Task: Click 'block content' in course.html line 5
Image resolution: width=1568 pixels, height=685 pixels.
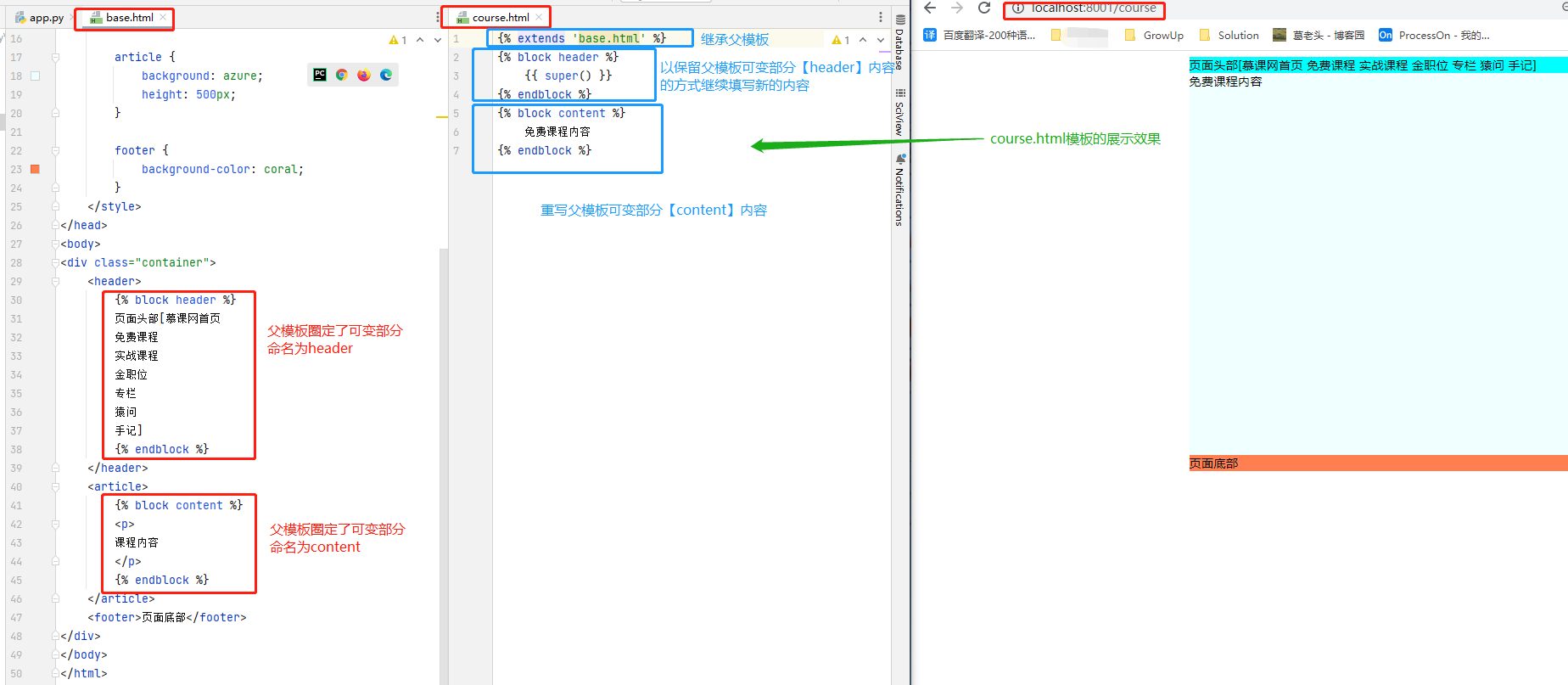Action: [x=561, y=113]
